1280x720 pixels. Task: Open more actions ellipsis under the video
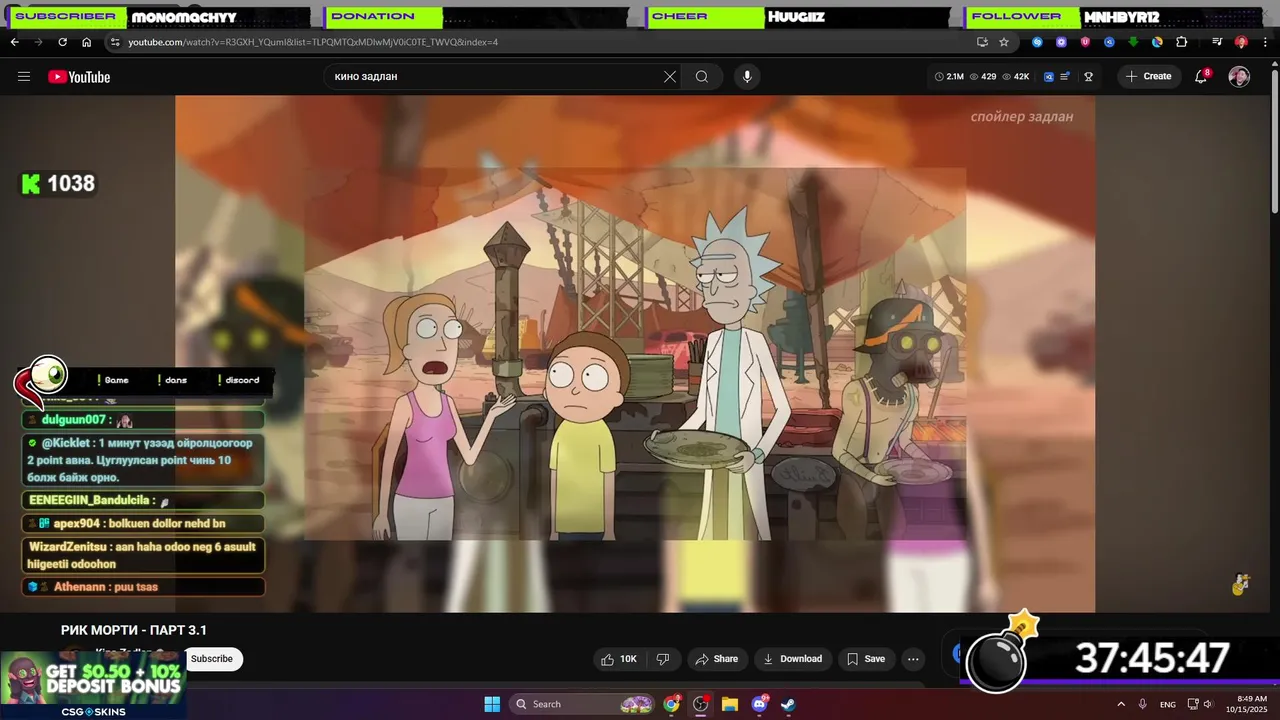pos(913,659)
